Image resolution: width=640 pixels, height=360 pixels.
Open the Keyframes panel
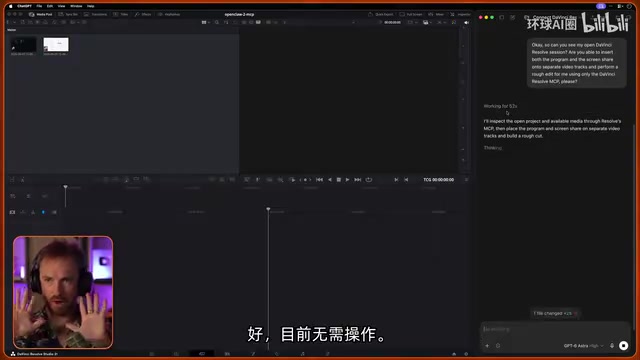click(169, 14)
